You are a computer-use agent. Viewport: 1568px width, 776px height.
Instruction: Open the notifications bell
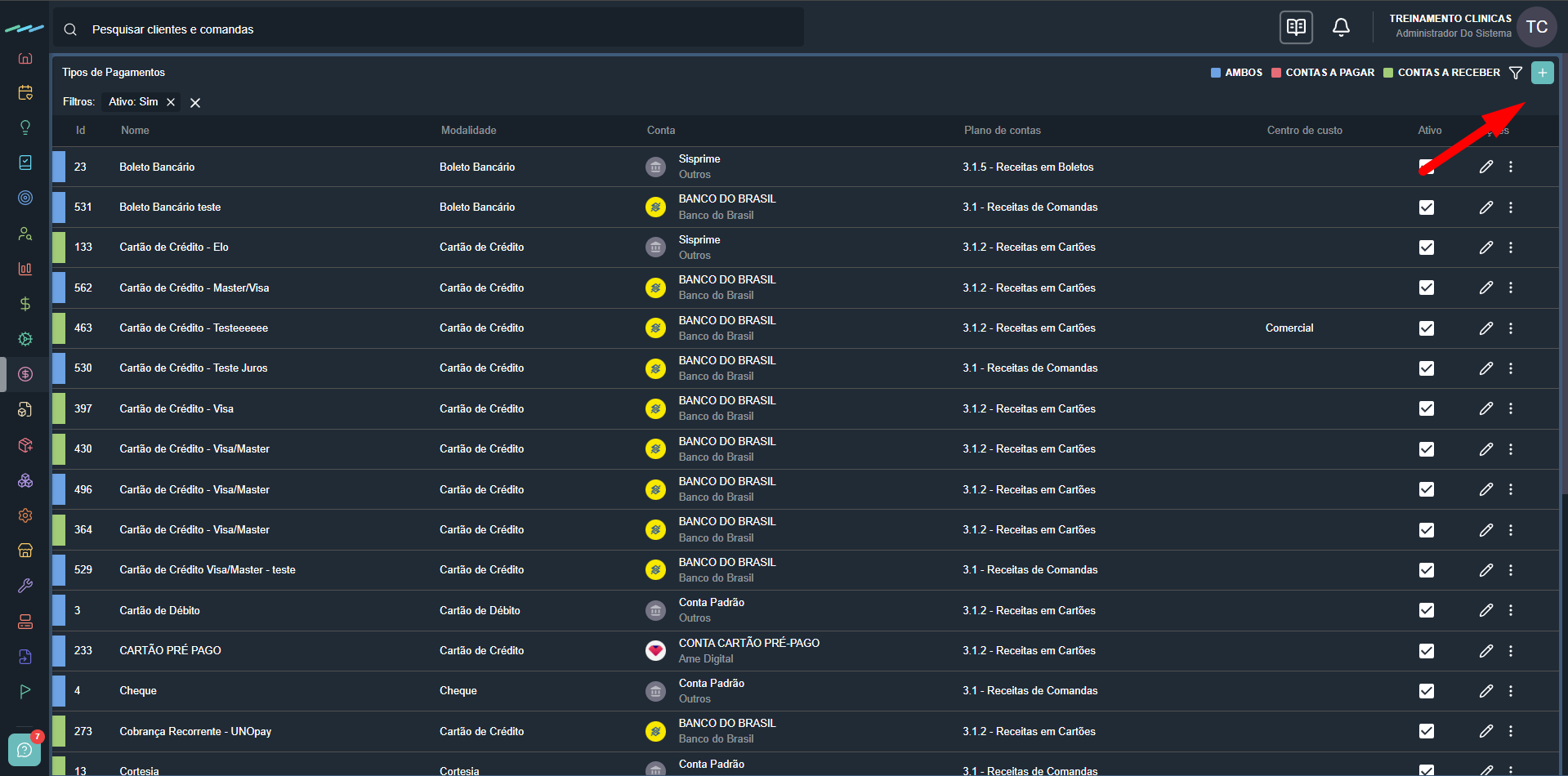pyautogui.click(x=1341, y=27)
